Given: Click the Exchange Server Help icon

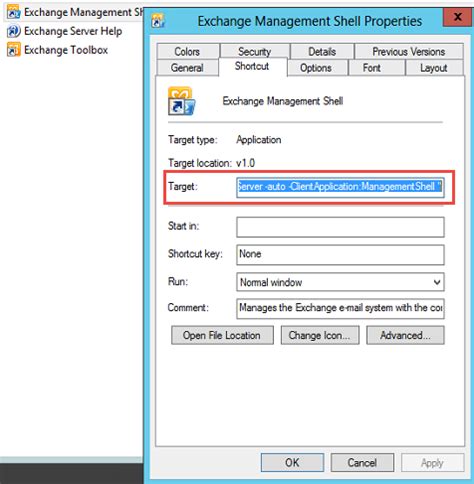Looking at the screenshot, I should tap(14, 31).
